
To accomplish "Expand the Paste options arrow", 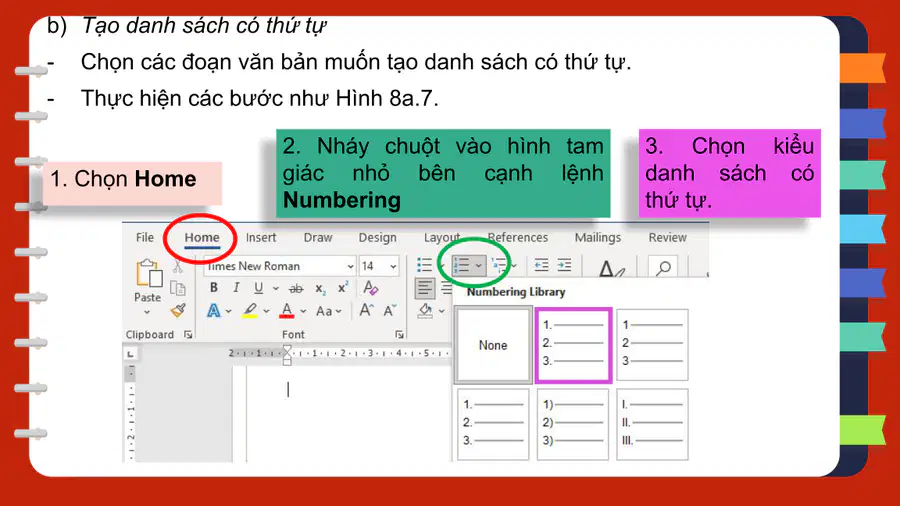I will click(147, 312).
